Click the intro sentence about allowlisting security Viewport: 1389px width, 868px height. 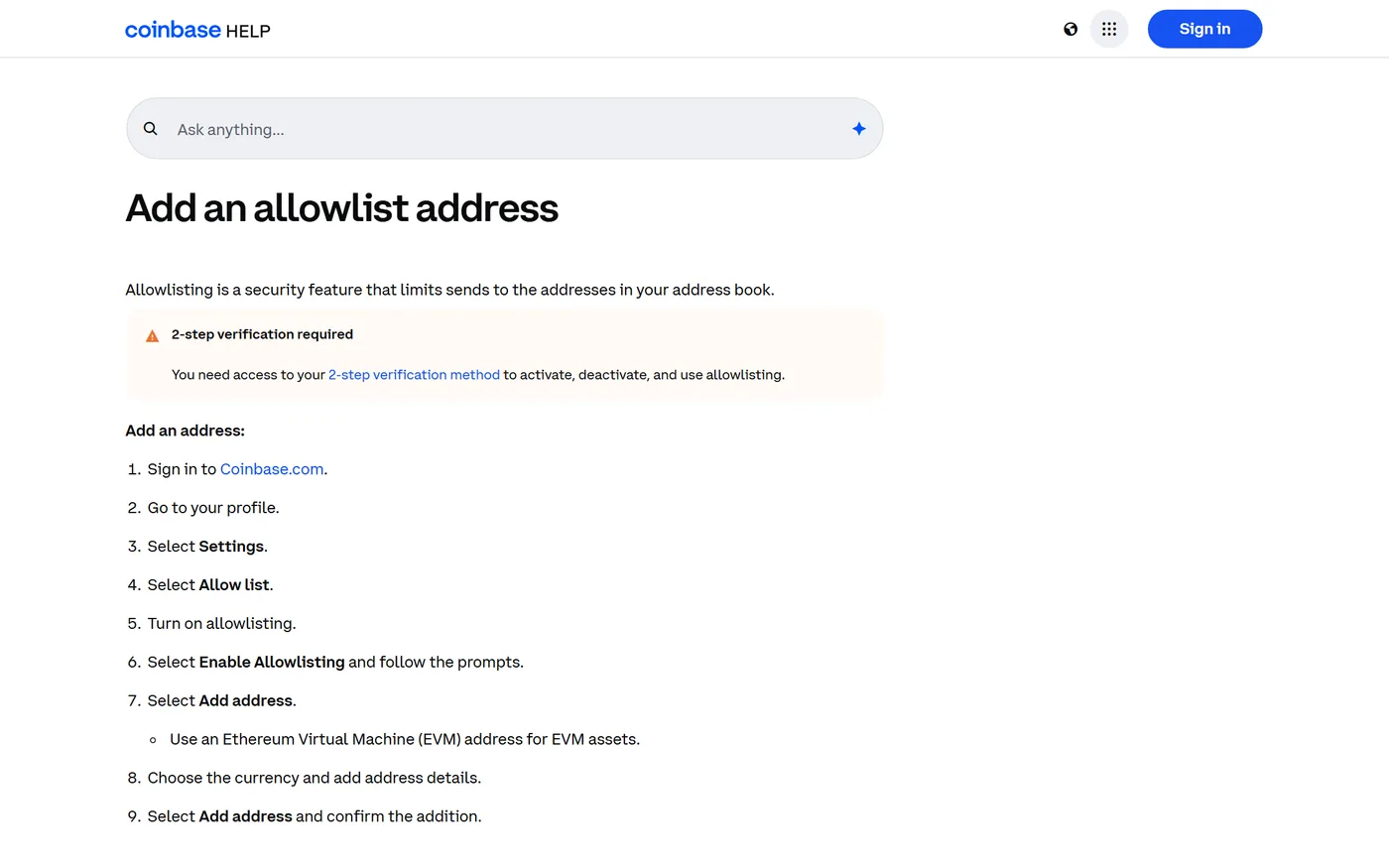pyautogui.click(x=449, y=290)
